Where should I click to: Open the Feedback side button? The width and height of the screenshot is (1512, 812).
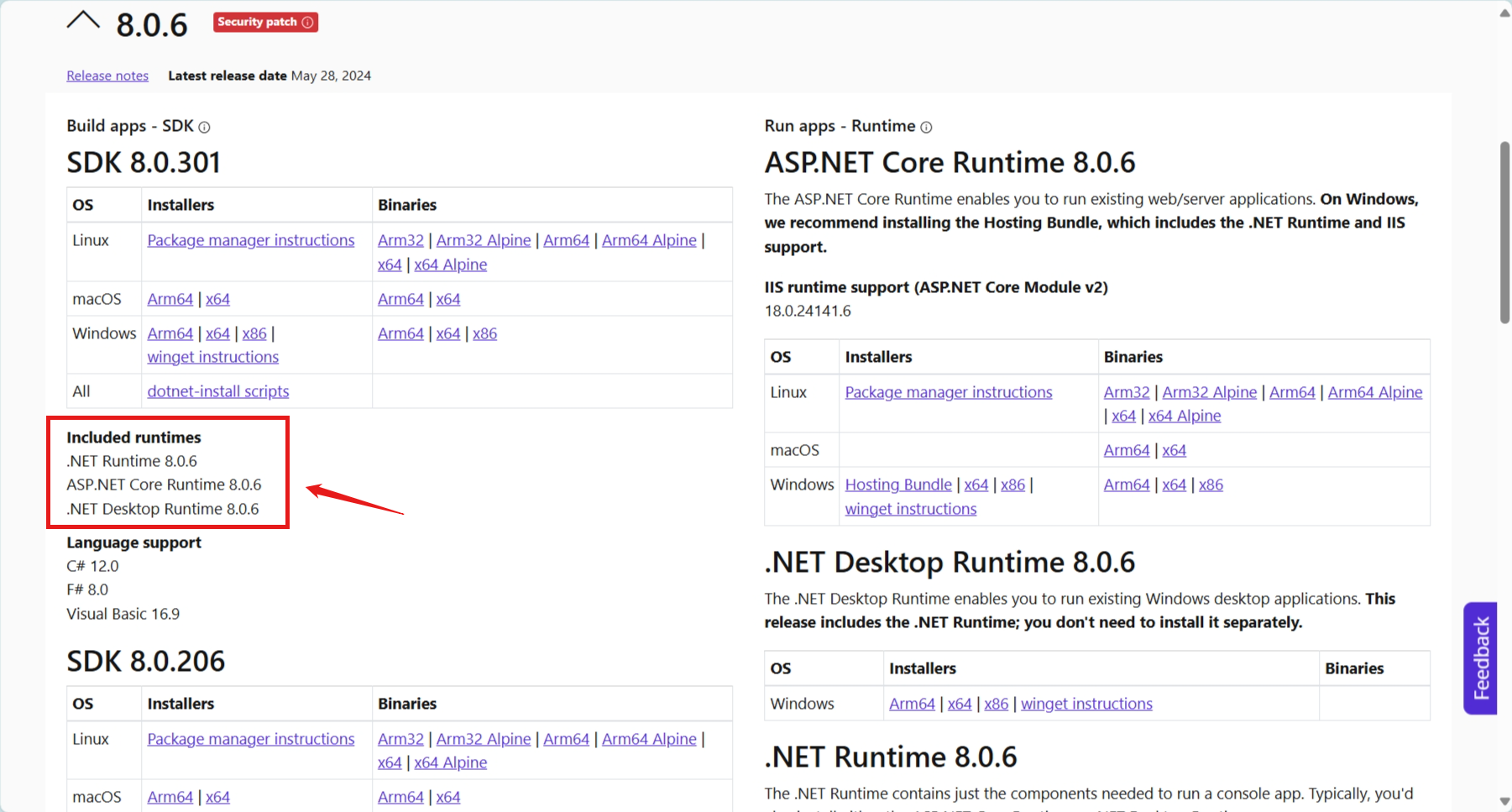[x=1481, y=658]
